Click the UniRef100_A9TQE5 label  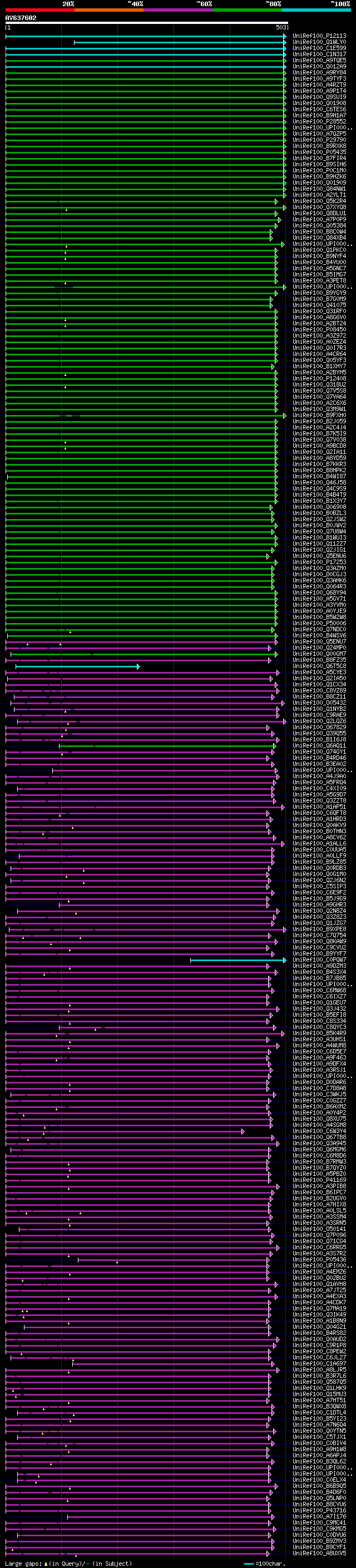319,60
